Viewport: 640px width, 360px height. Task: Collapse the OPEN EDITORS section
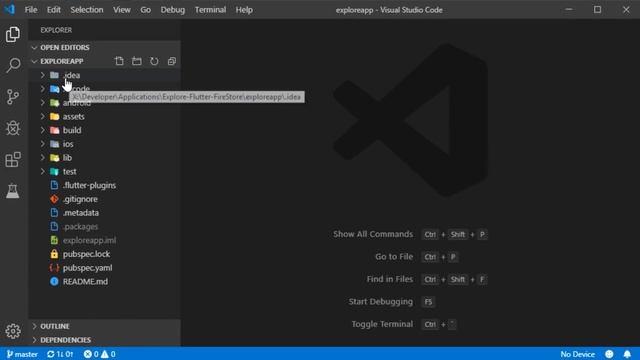tap(35, 47)
